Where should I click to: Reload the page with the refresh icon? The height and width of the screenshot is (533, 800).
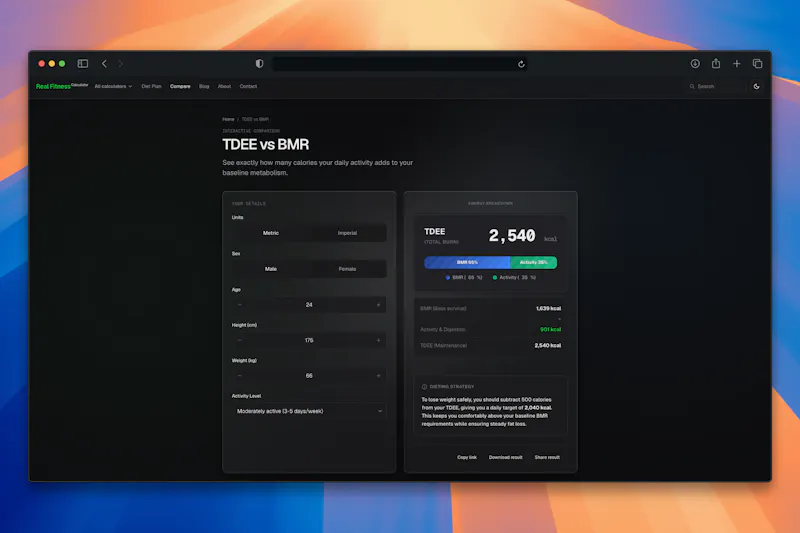click(x=521, y=64)
